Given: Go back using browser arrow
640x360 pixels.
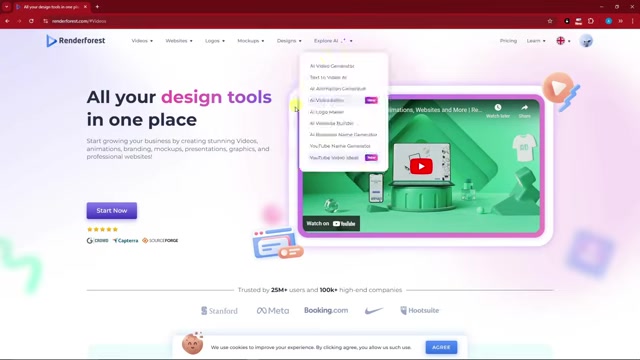Looking at the screenshot, I should [7, 21].
